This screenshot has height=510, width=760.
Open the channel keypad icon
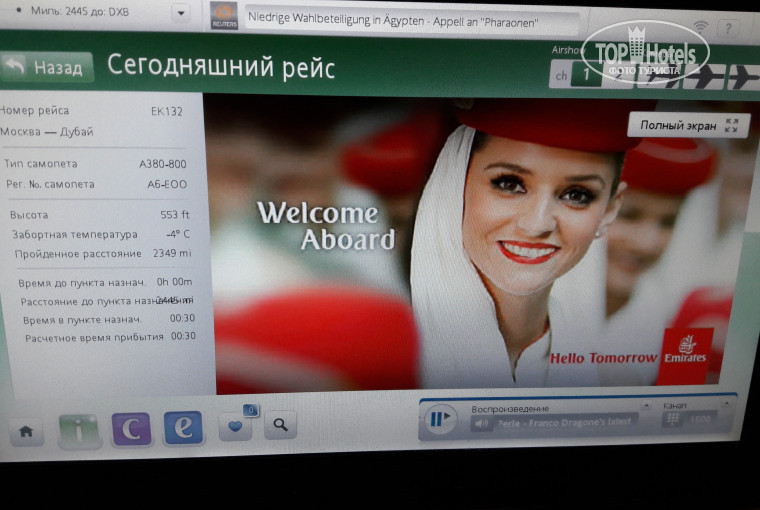point(673,419)
